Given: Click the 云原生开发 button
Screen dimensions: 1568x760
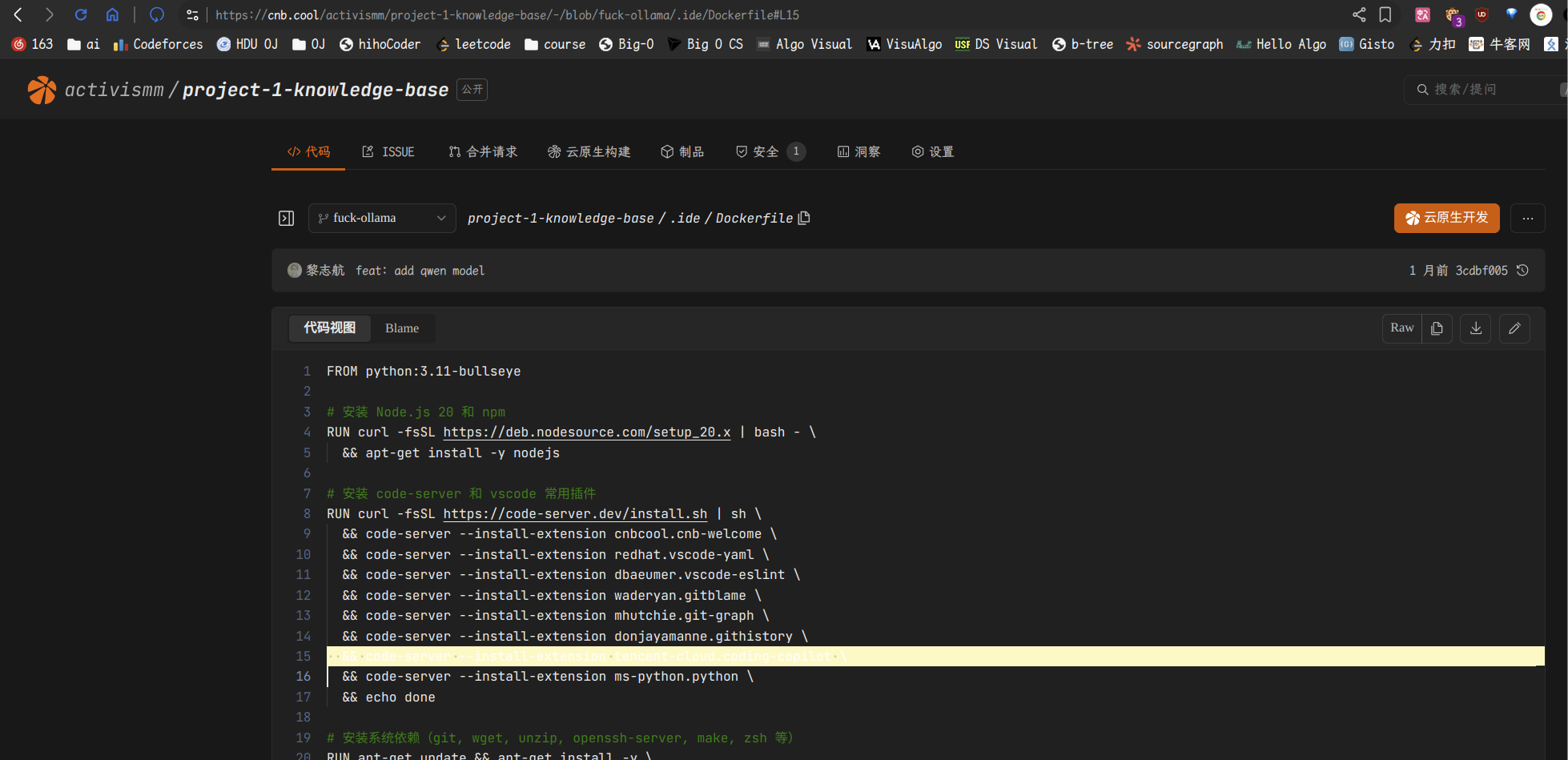Looking at the screenshot, I should 1446,218.
